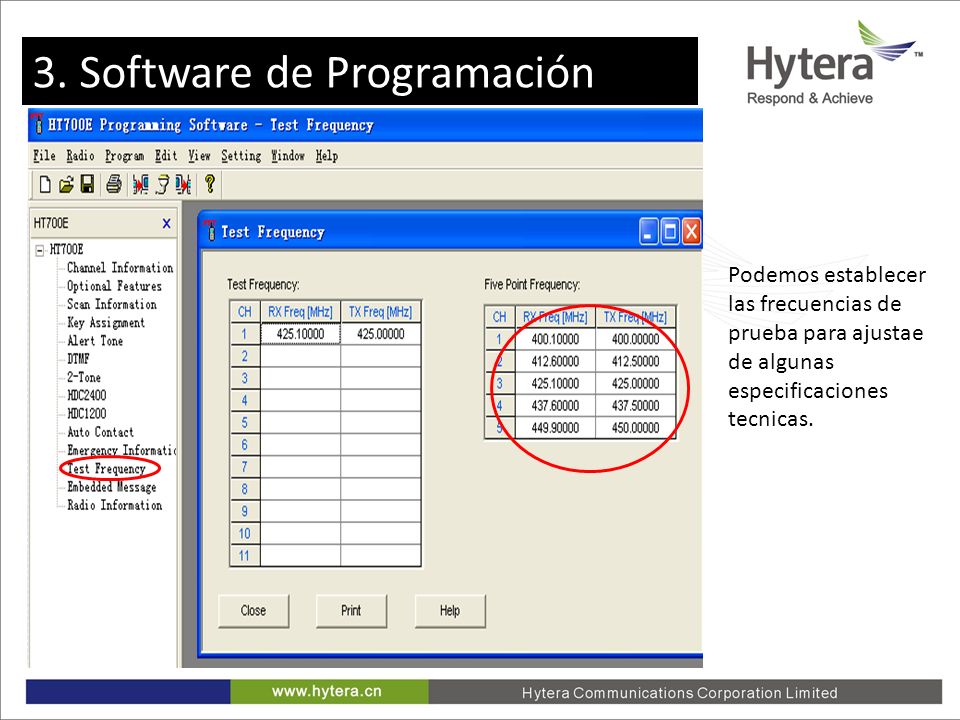Image resolution: width=960 pixels, height=720 pixels.
Task: Open the Help menu in the menu bar
Action: pos(327,156)
